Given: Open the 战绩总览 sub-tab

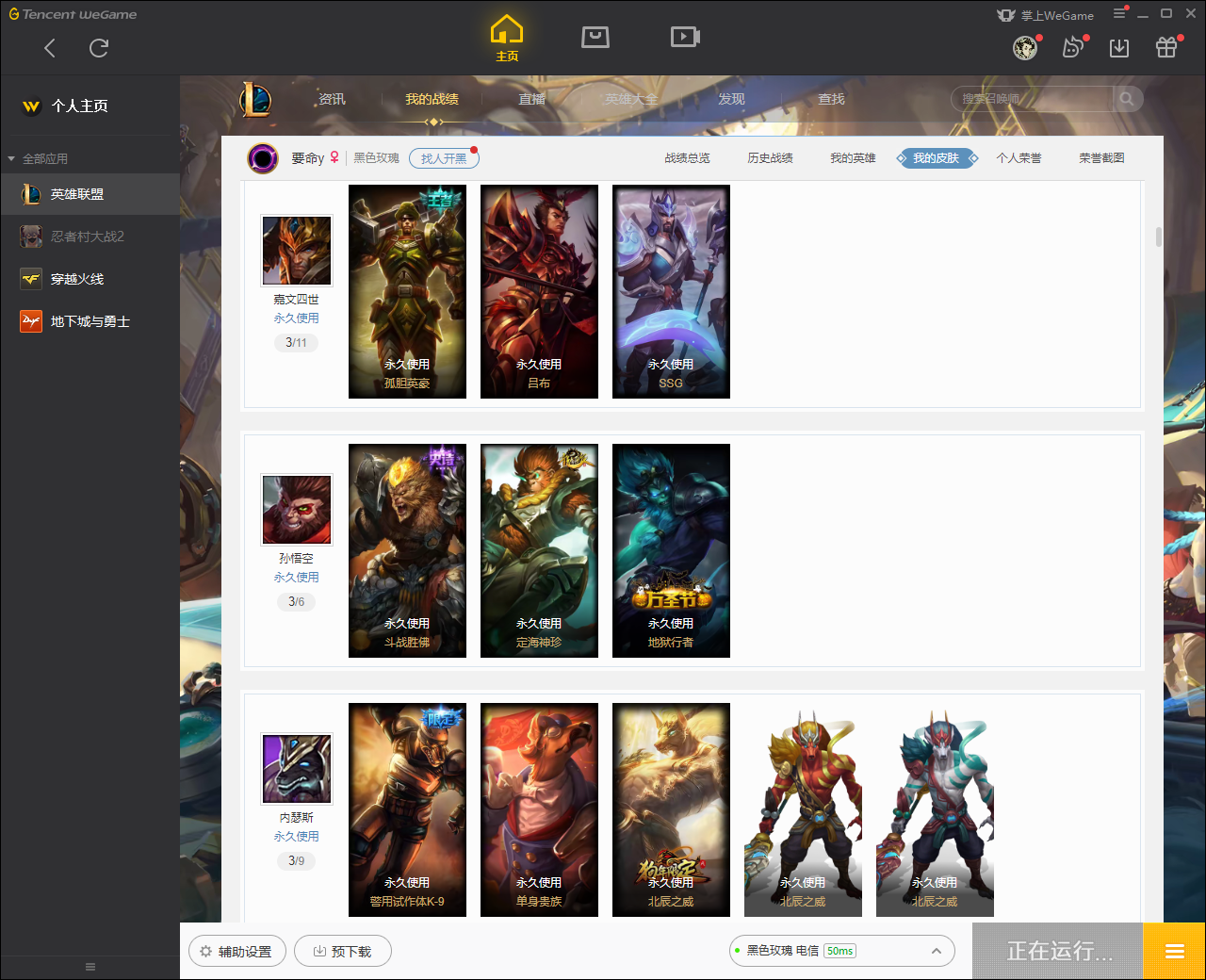Looking at the screenshot, I should pos(687,158).
